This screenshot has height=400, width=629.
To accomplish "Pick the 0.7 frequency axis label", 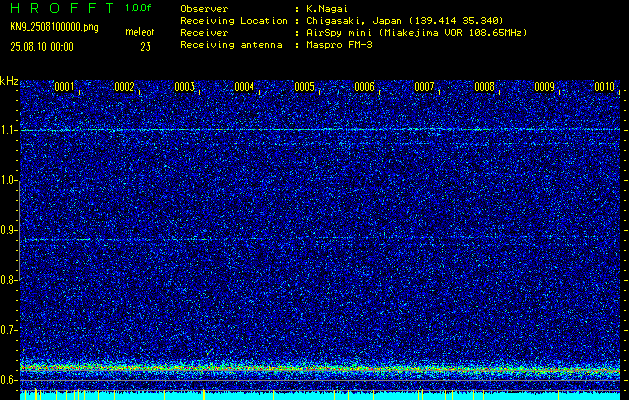I will (x=8, y=330).
